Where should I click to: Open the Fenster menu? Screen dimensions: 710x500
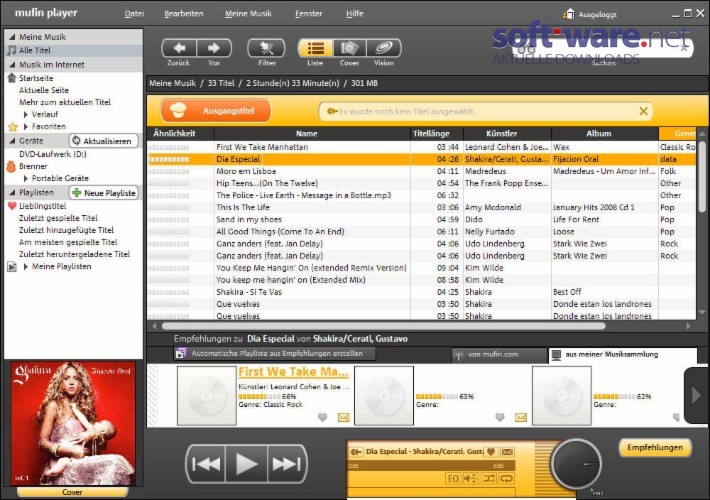coord(309,14)
